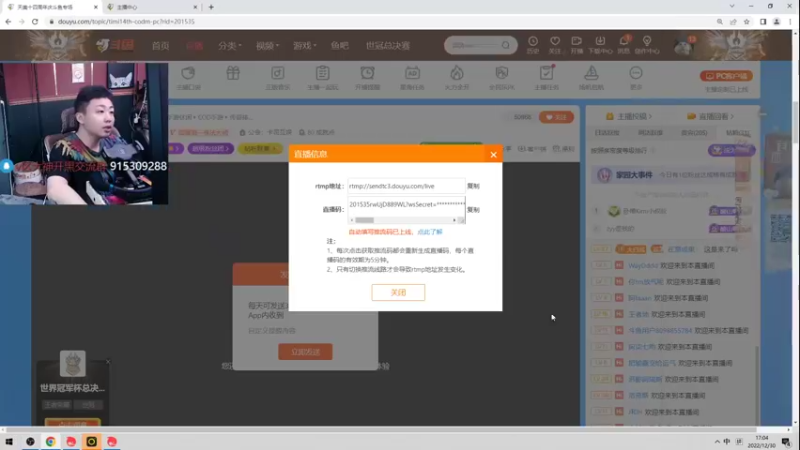Click the stream key scrollbar right arrow

(454, 220)
